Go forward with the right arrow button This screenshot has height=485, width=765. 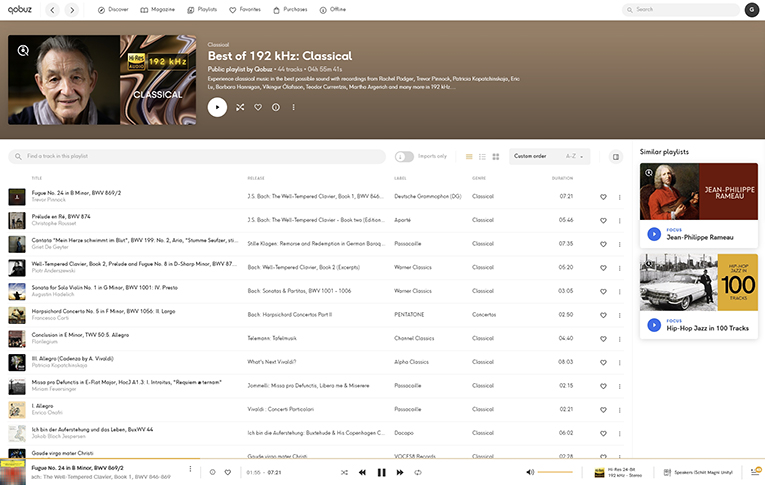pos(72,10)
